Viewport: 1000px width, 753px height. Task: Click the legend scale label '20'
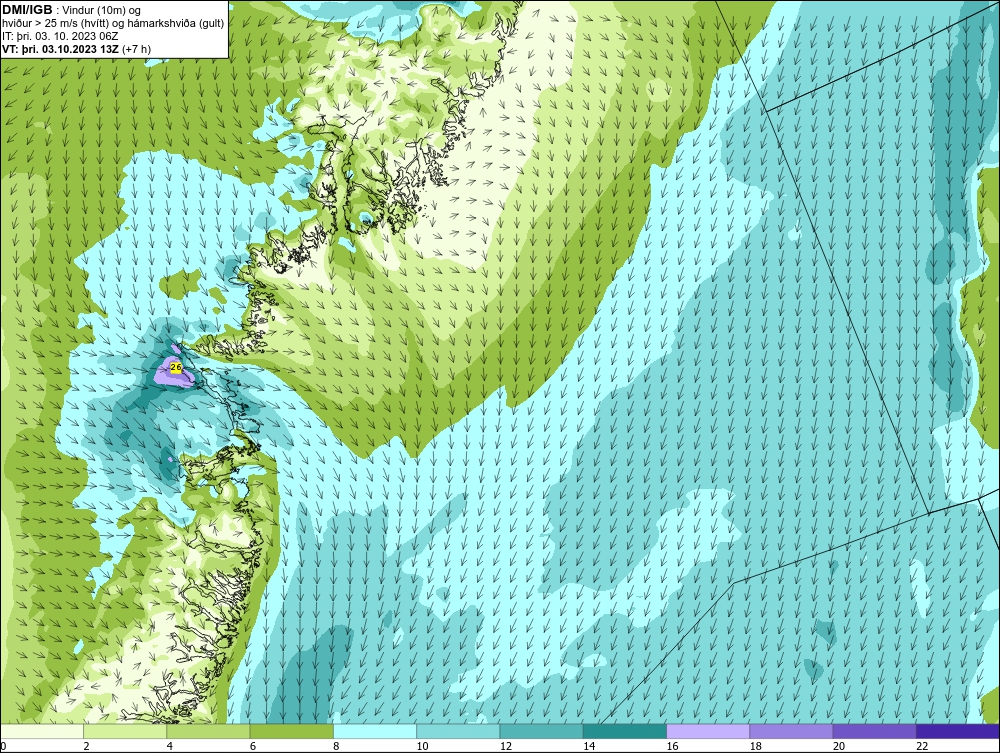tap(839, 747)
